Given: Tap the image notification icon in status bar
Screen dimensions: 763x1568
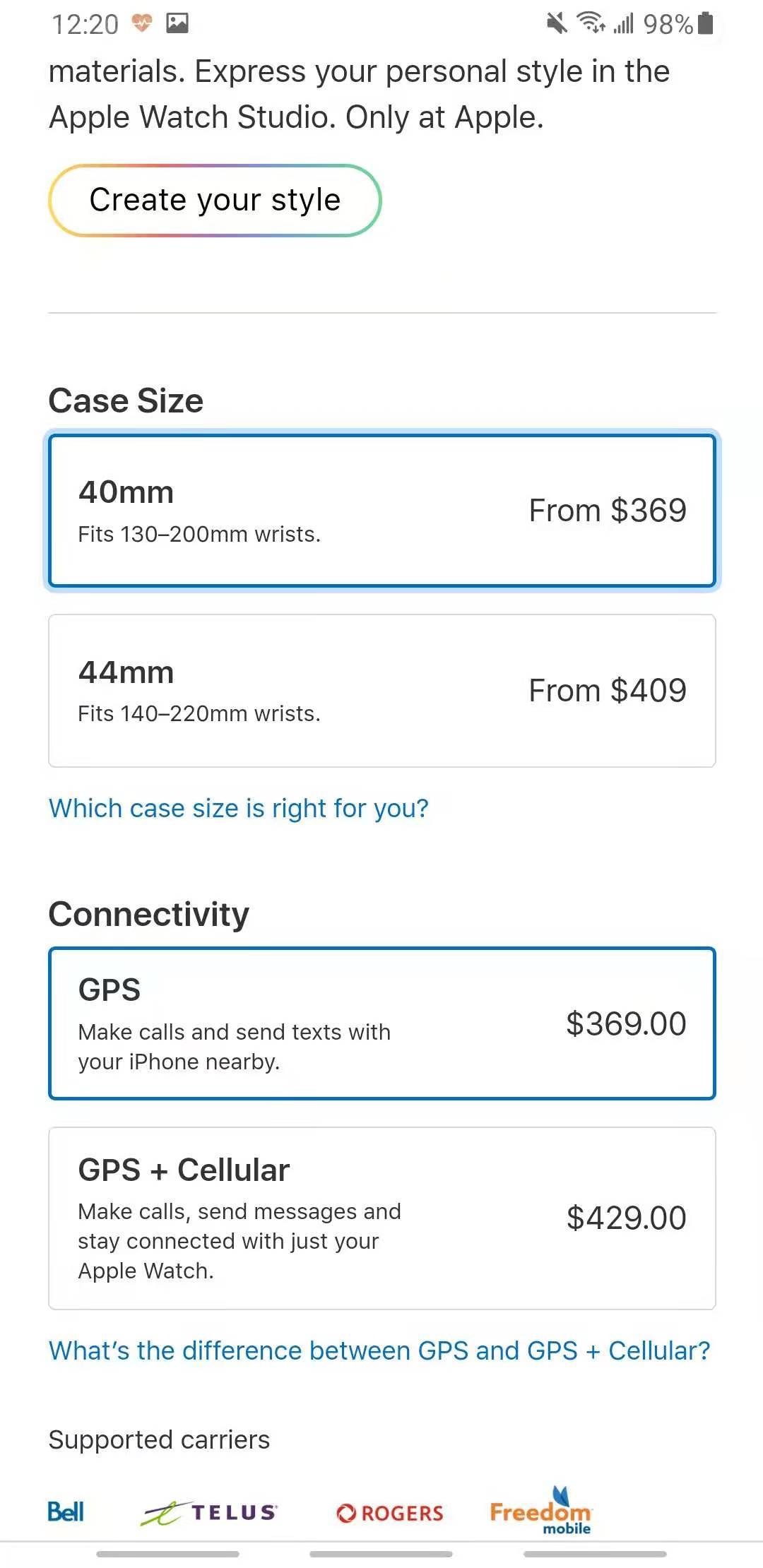Looking at the screenshot, I should 177,24.
